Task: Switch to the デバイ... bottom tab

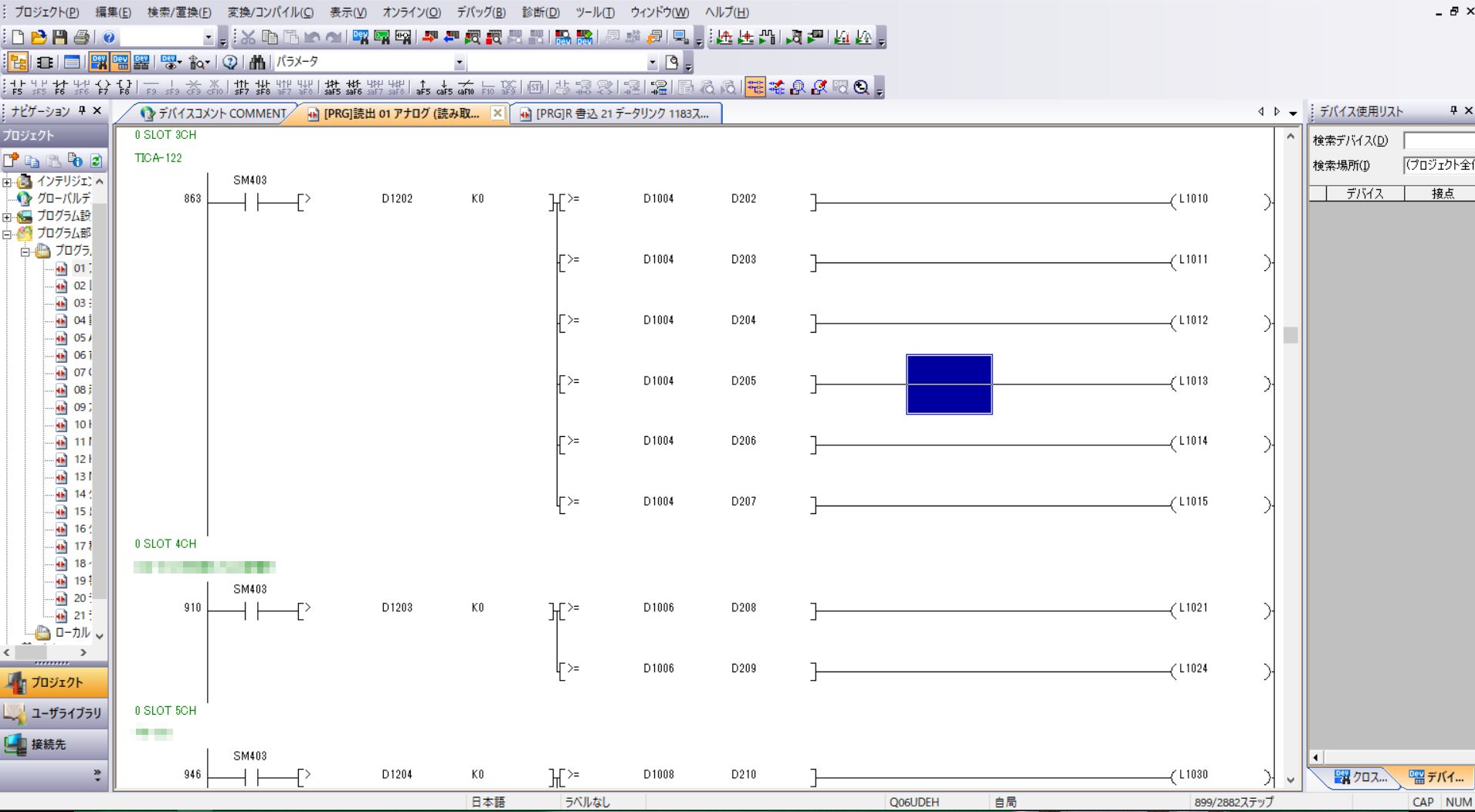Action: tap(1436, 777)
